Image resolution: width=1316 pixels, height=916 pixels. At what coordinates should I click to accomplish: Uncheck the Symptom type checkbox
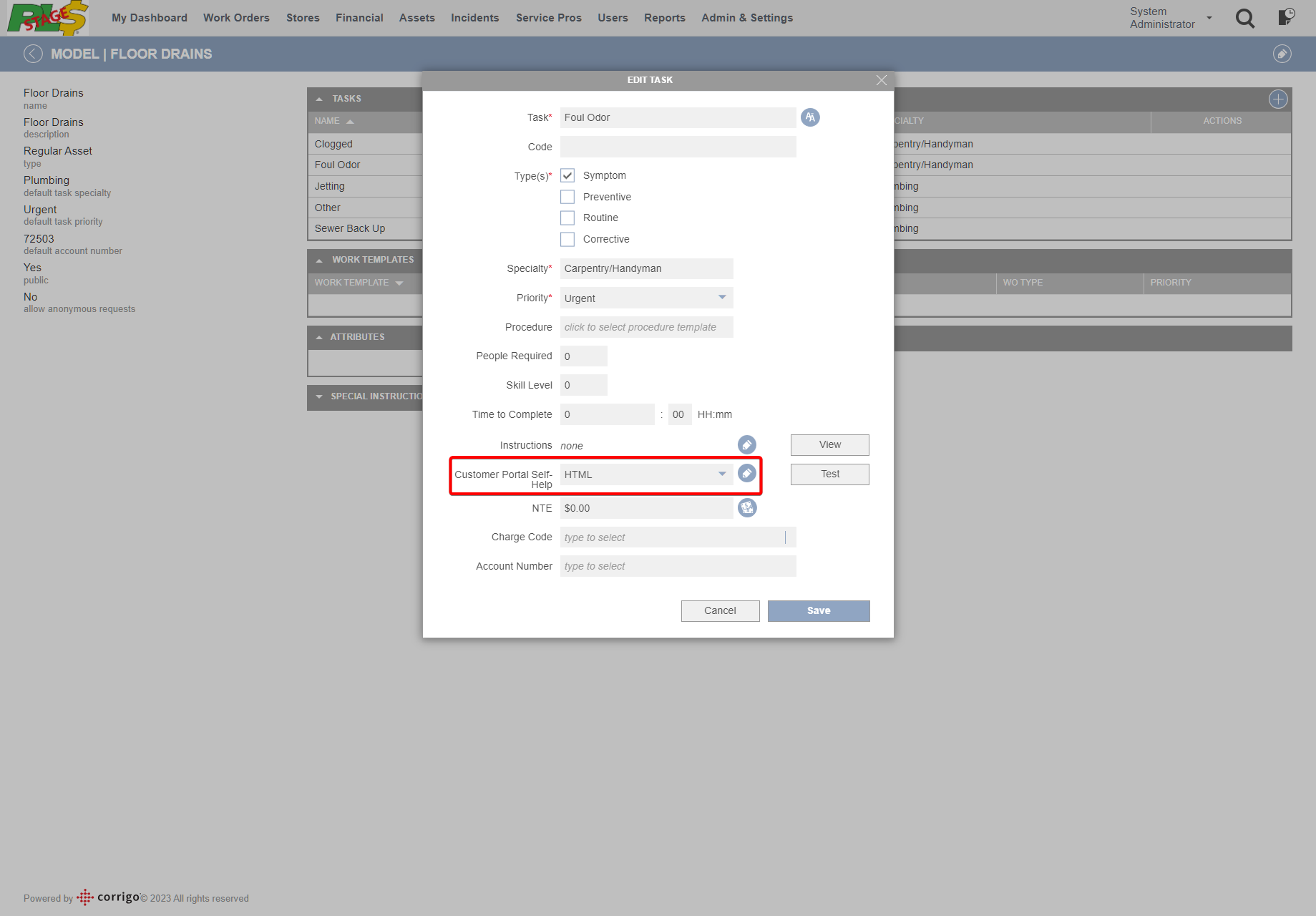click(x=567, y=175)
